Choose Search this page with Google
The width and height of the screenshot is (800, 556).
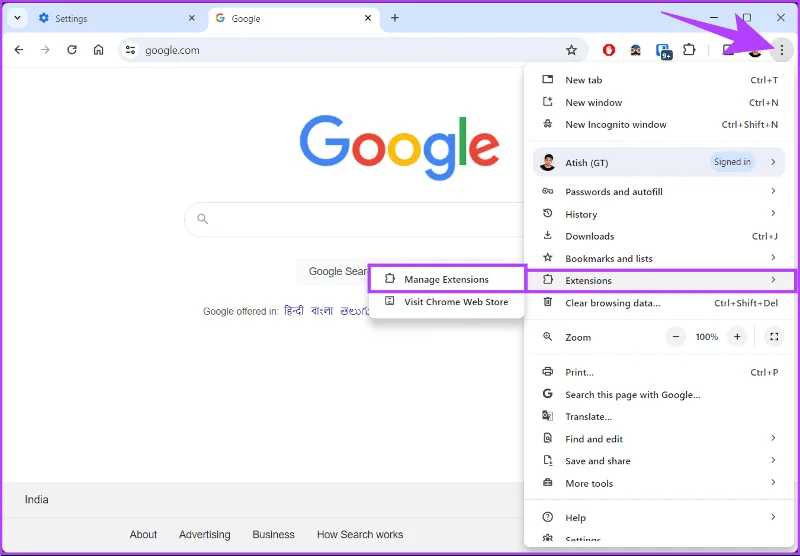(x=659, y=395)
